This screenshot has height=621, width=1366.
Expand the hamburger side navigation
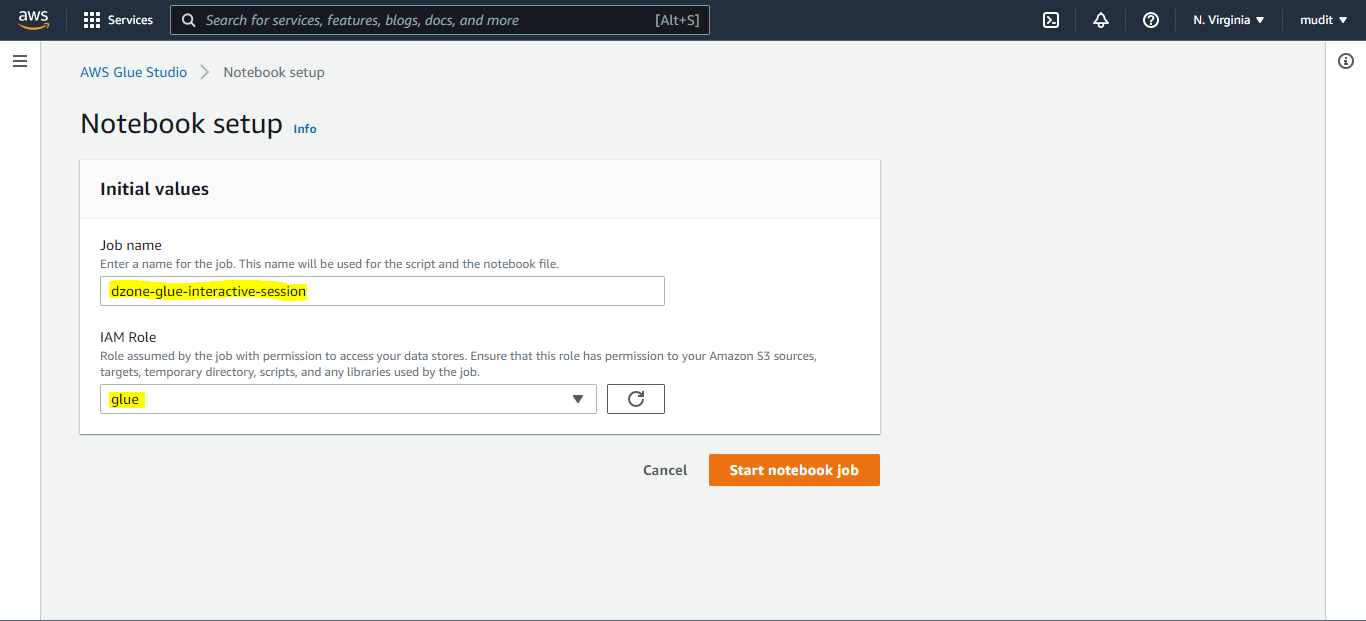[20, 61]
